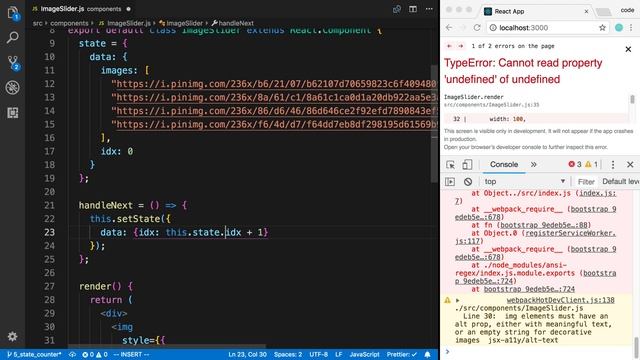Open the bootstrap 9edeb5e…:724 link at bottom

pyautogui.click(x=529, y=289)
